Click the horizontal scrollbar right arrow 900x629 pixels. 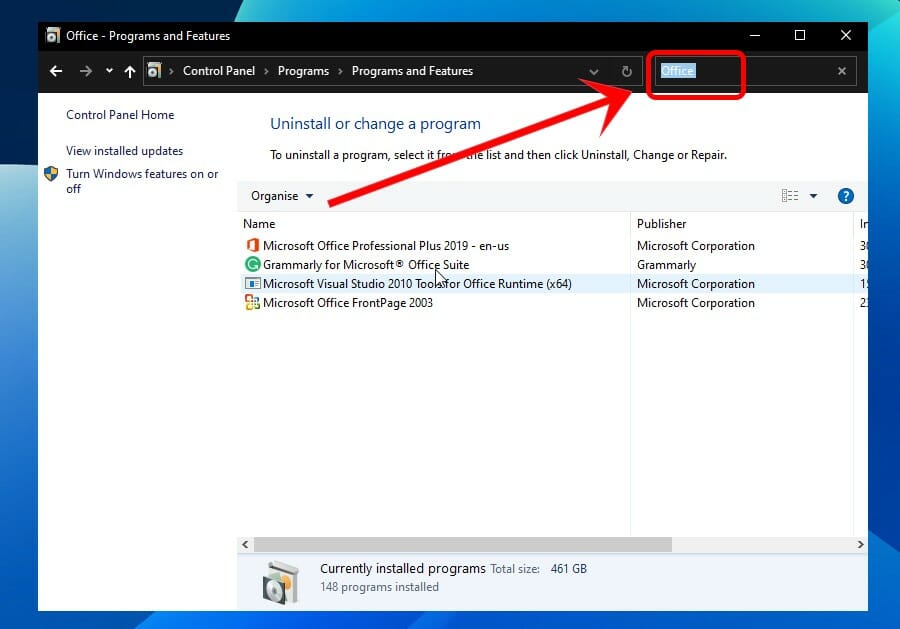point(860,544)
